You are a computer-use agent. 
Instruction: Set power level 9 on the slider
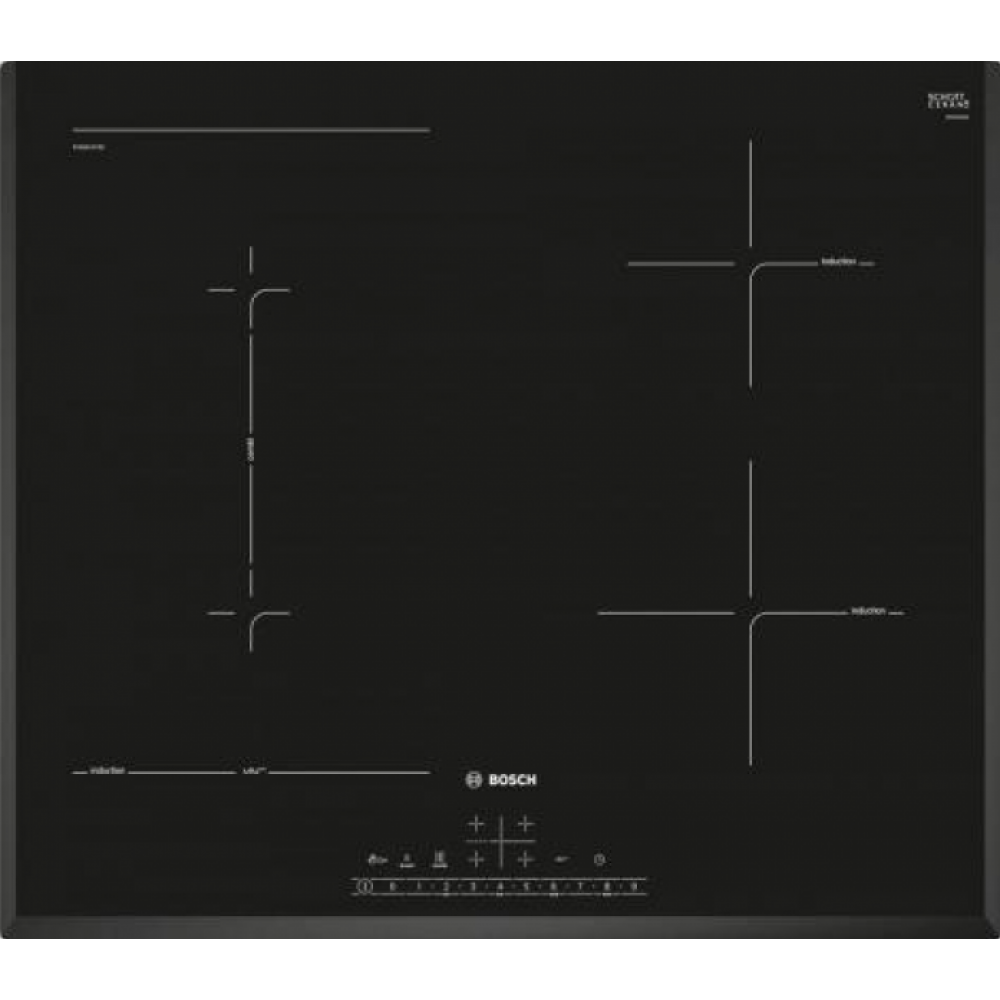pyautogui.click(x=634, y=886)
